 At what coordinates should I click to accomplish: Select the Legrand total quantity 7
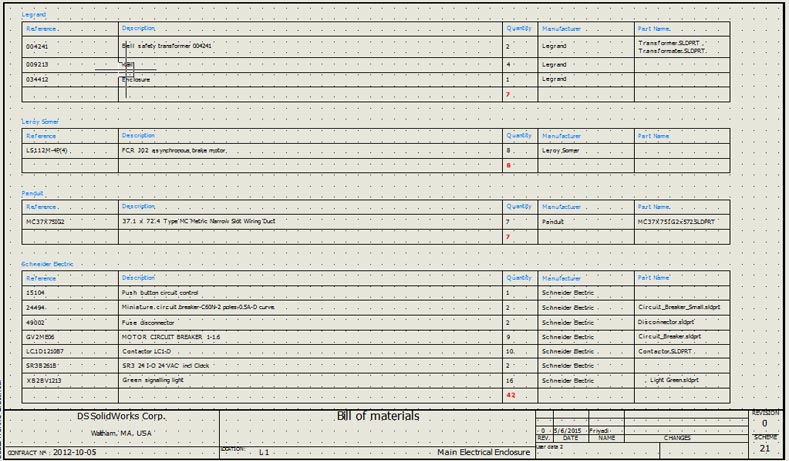pyautogui.click(x=508, y=94)
